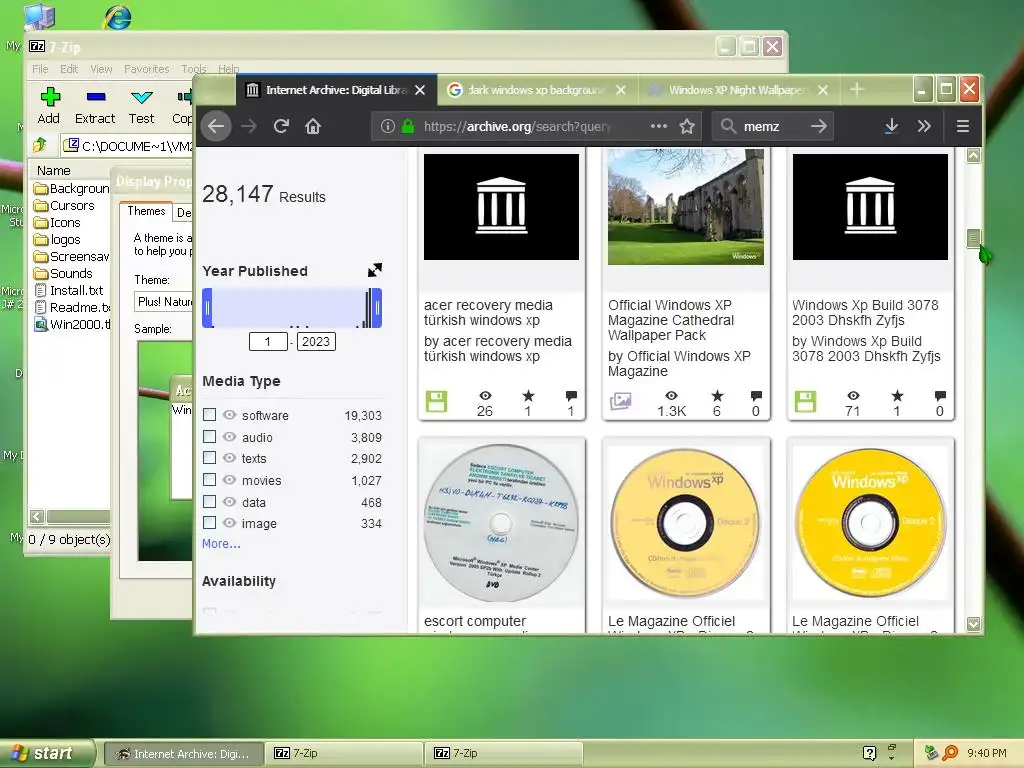Show more toolbar tools chevron
1024x768 pixels.
(x=924, y=126)
